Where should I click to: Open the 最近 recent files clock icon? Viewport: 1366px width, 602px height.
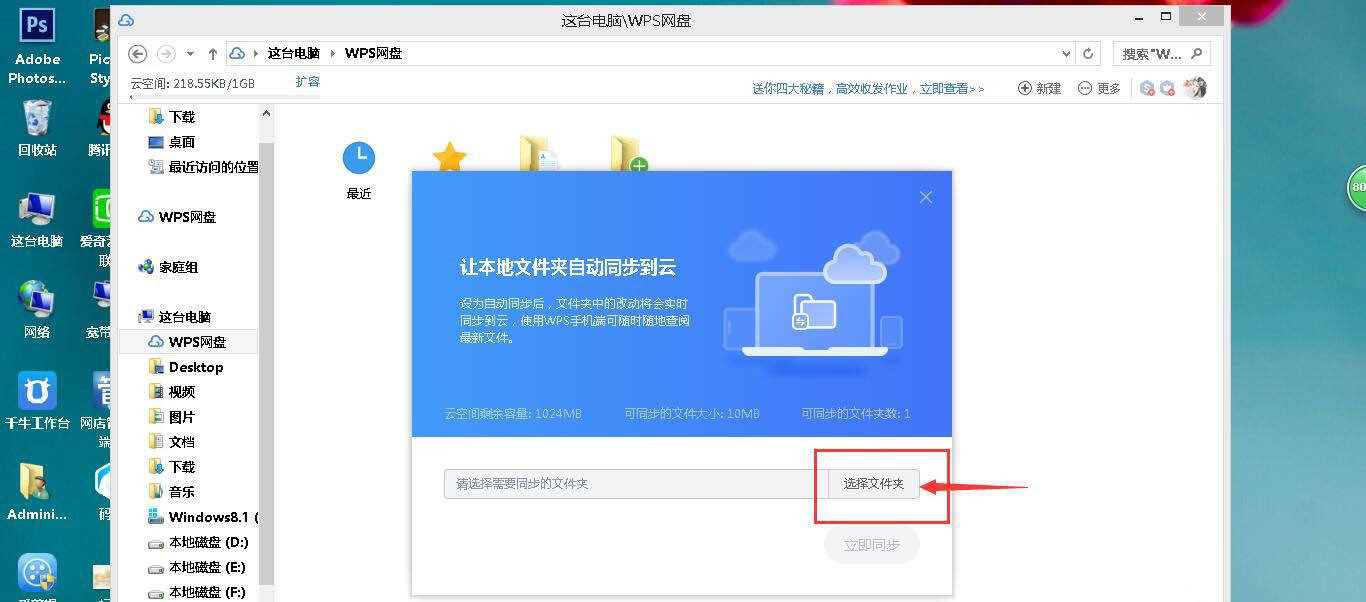(x=358, y=157)
